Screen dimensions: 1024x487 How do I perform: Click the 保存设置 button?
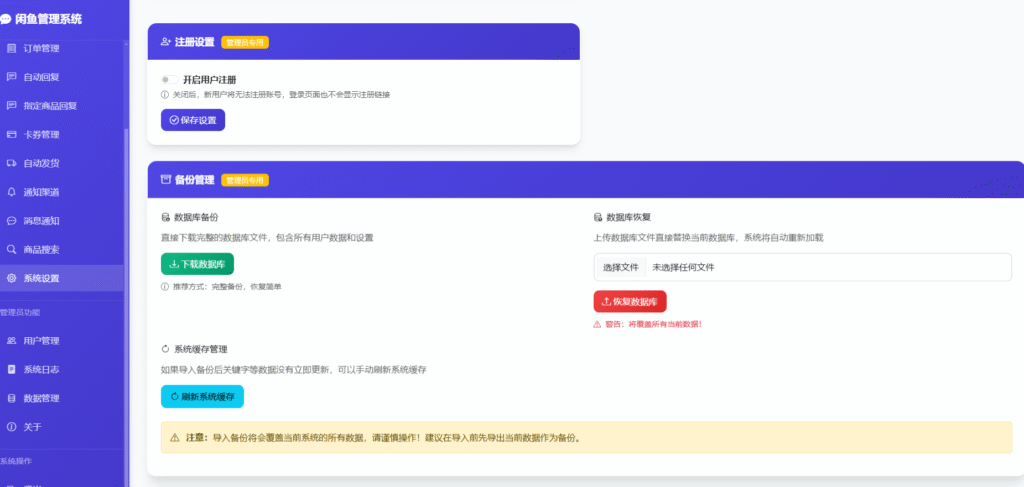coord(193,120)
